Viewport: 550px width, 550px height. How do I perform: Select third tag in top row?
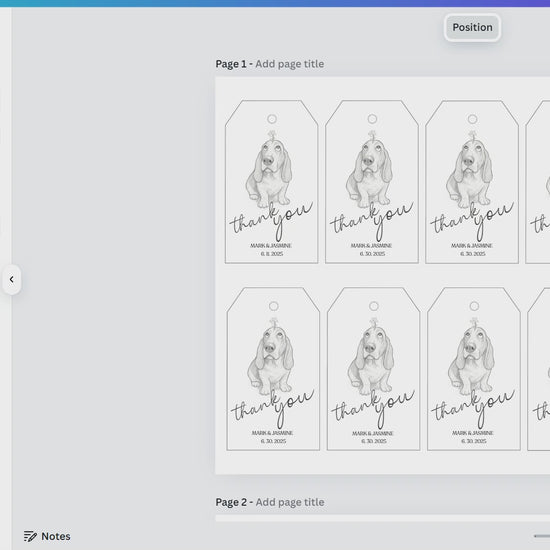472,182
